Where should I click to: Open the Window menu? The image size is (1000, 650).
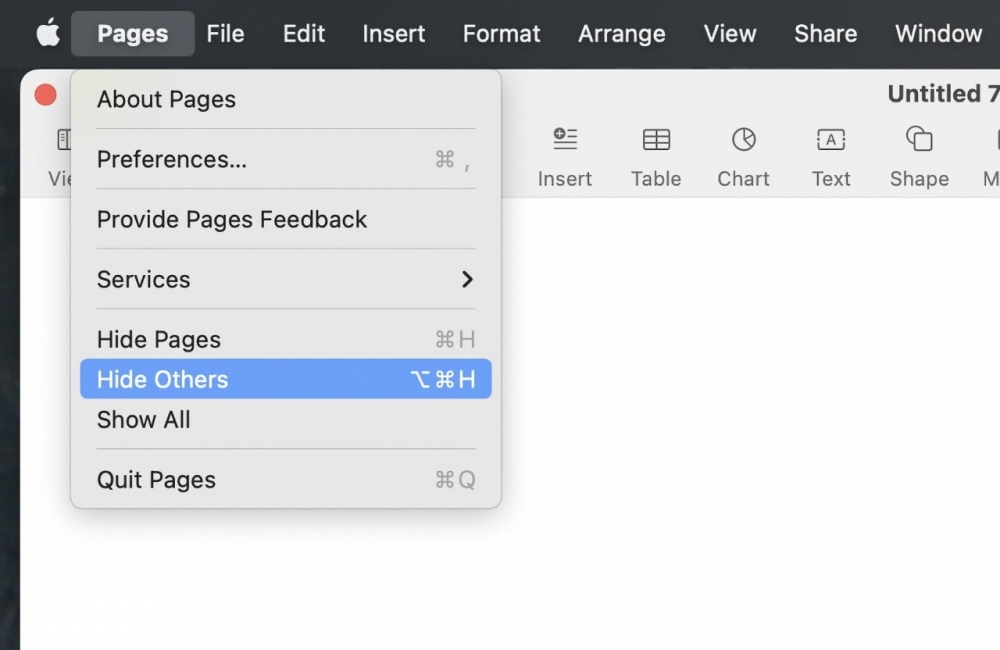point(938,33)
